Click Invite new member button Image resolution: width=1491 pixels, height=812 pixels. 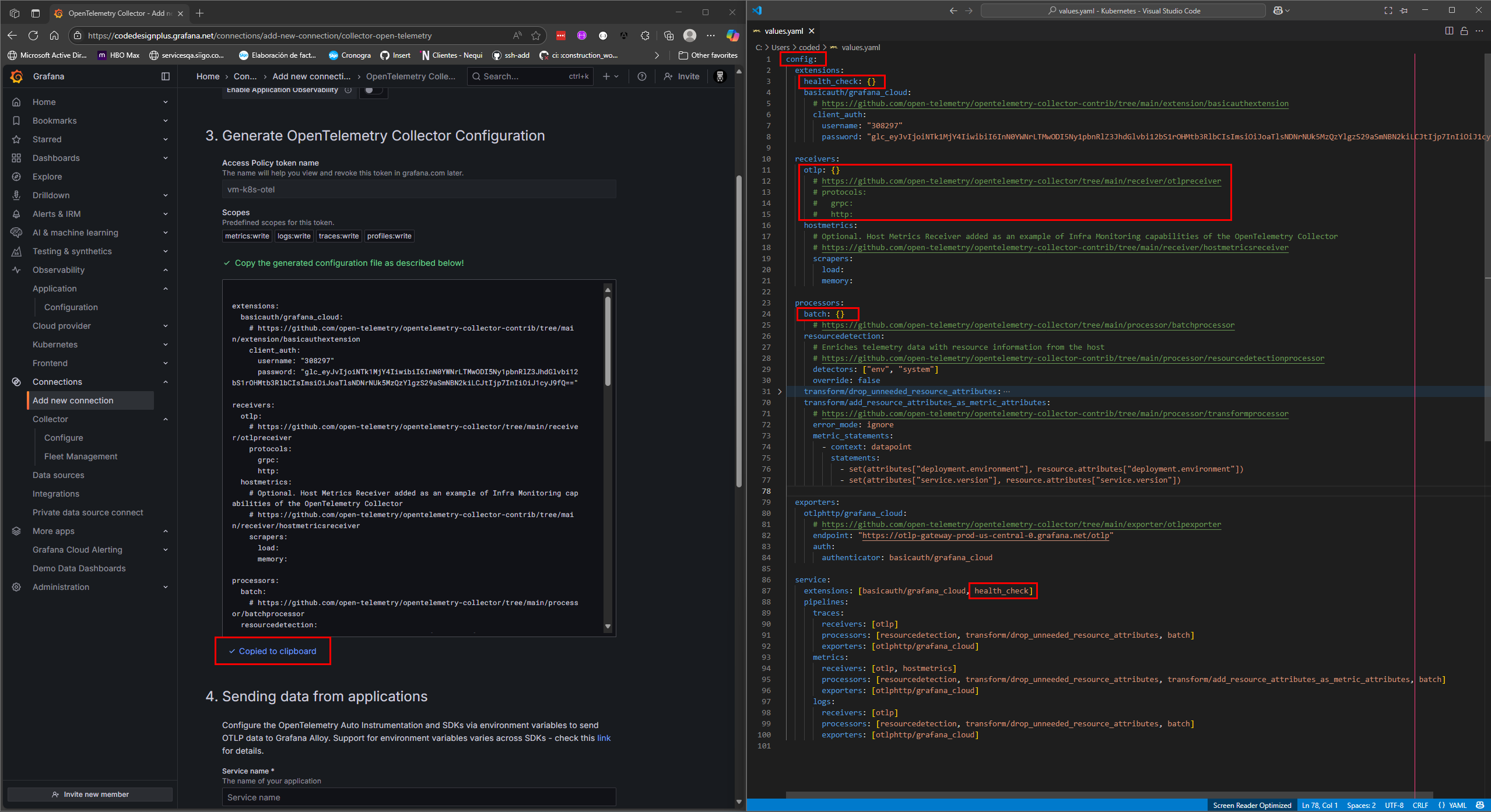tap(90, 795)
